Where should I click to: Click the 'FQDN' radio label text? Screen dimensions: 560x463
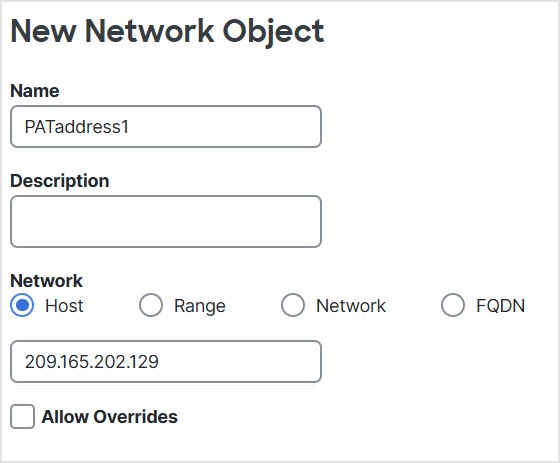click(x=500, y=306)
